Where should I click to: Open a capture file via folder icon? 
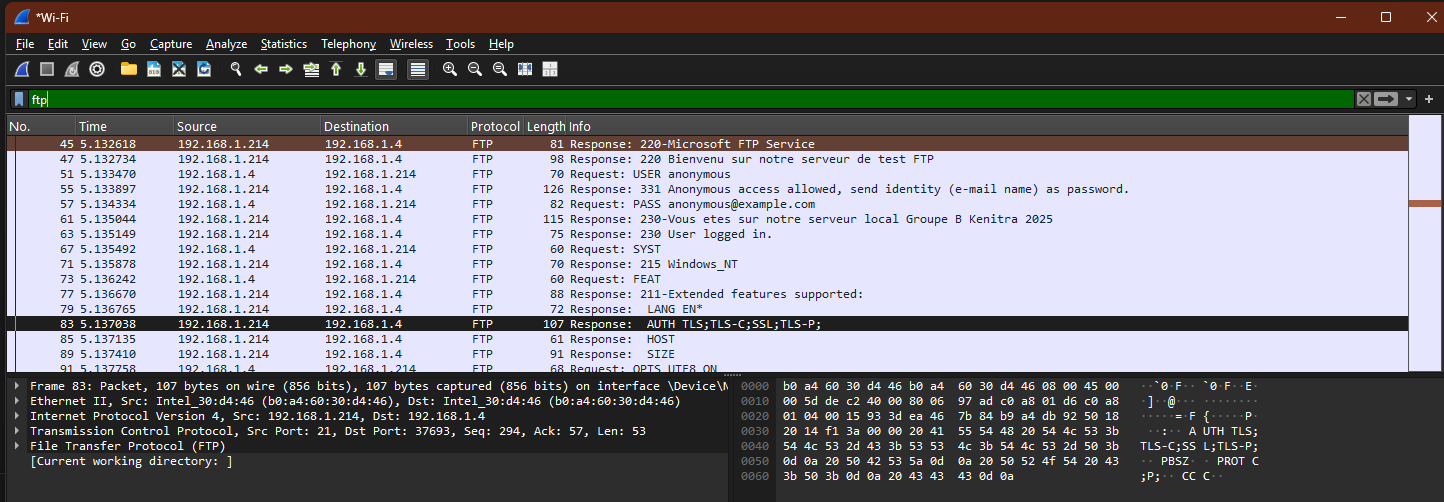pos(128,69)
